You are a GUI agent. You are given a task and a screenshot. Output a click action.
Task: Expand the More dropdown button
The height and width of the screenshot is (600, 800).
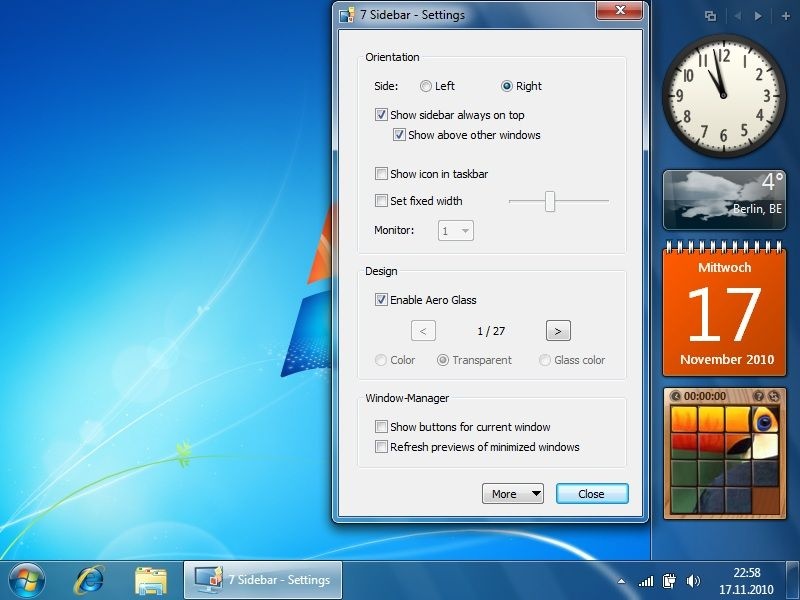click(513, 493)
